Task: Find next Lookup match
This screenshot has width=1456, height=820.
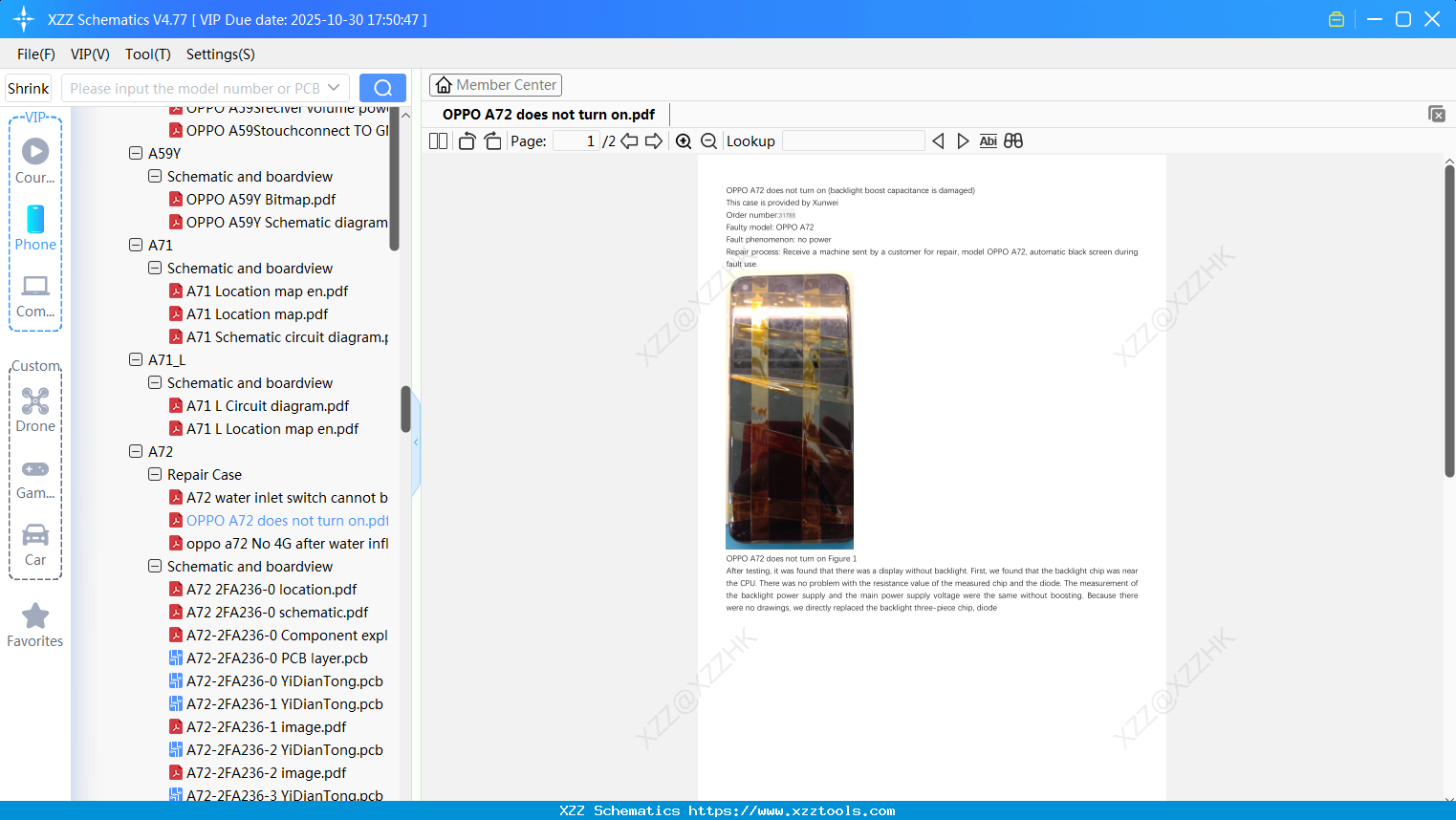Action: pos(963,141)
